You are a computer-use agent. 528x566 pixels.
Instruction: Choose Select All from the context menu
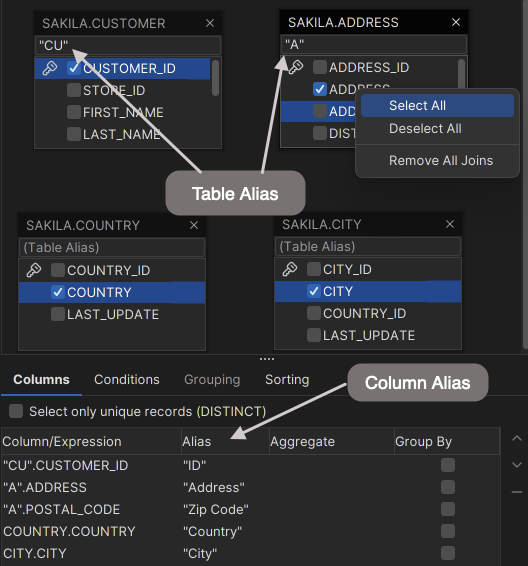coord(437,105)
